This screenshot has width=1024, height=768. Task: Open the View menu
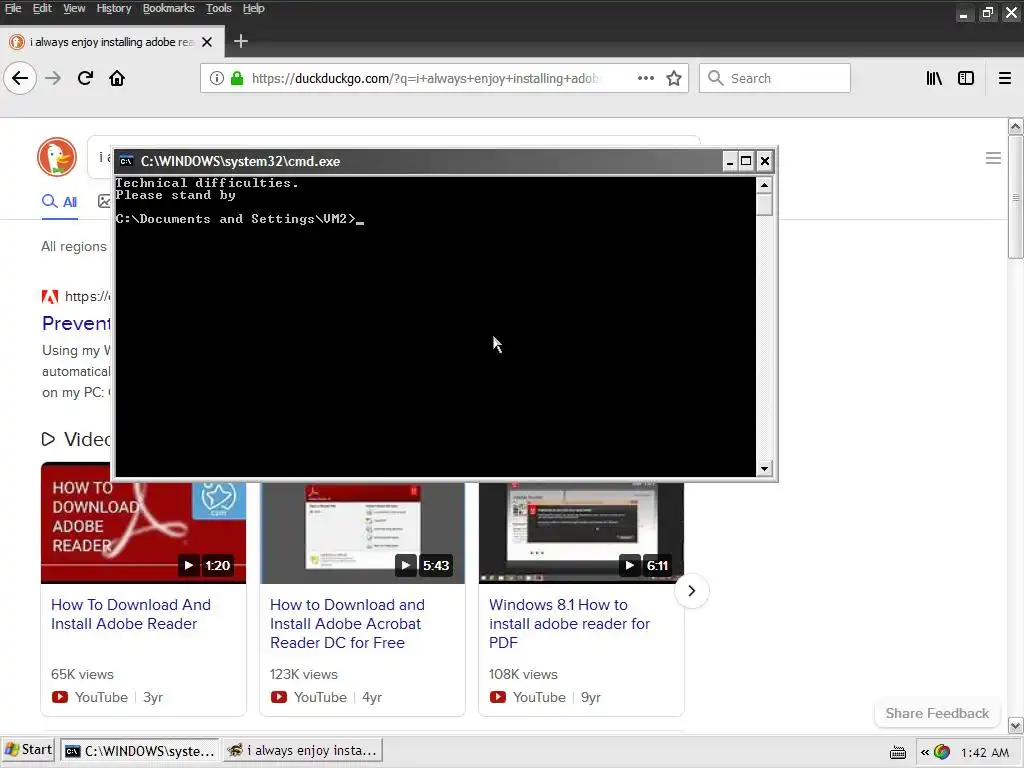(x=74, y=8)
